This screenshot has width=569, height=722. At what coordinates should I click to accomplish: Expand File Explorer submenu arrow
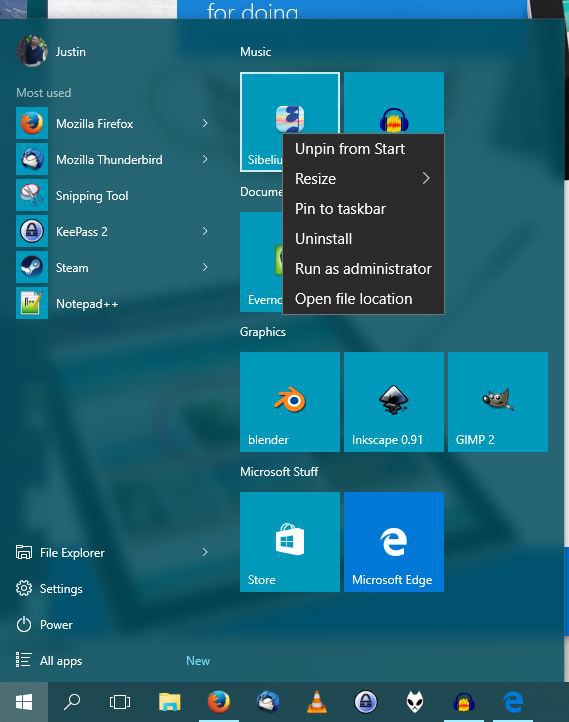click(205, 552)
